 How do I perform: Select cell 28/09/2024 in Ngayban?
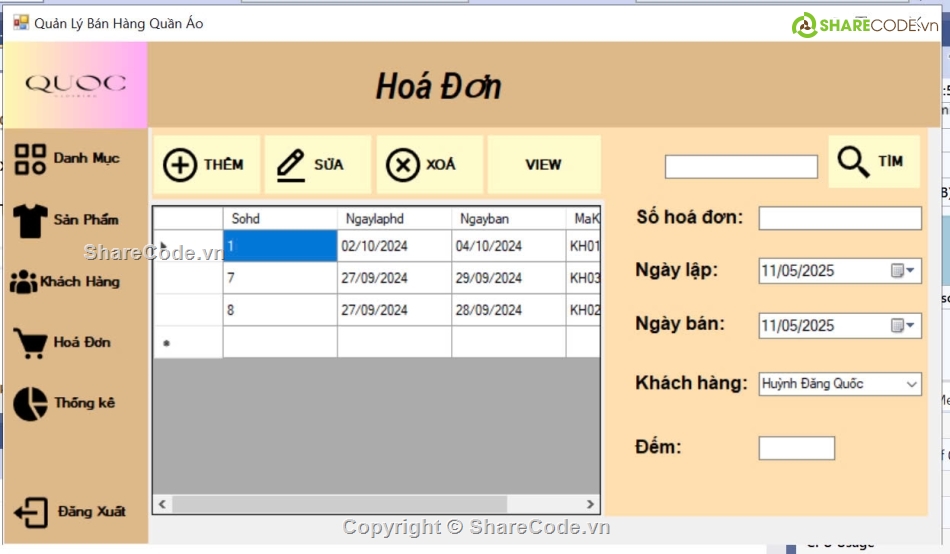pos(509,310)
